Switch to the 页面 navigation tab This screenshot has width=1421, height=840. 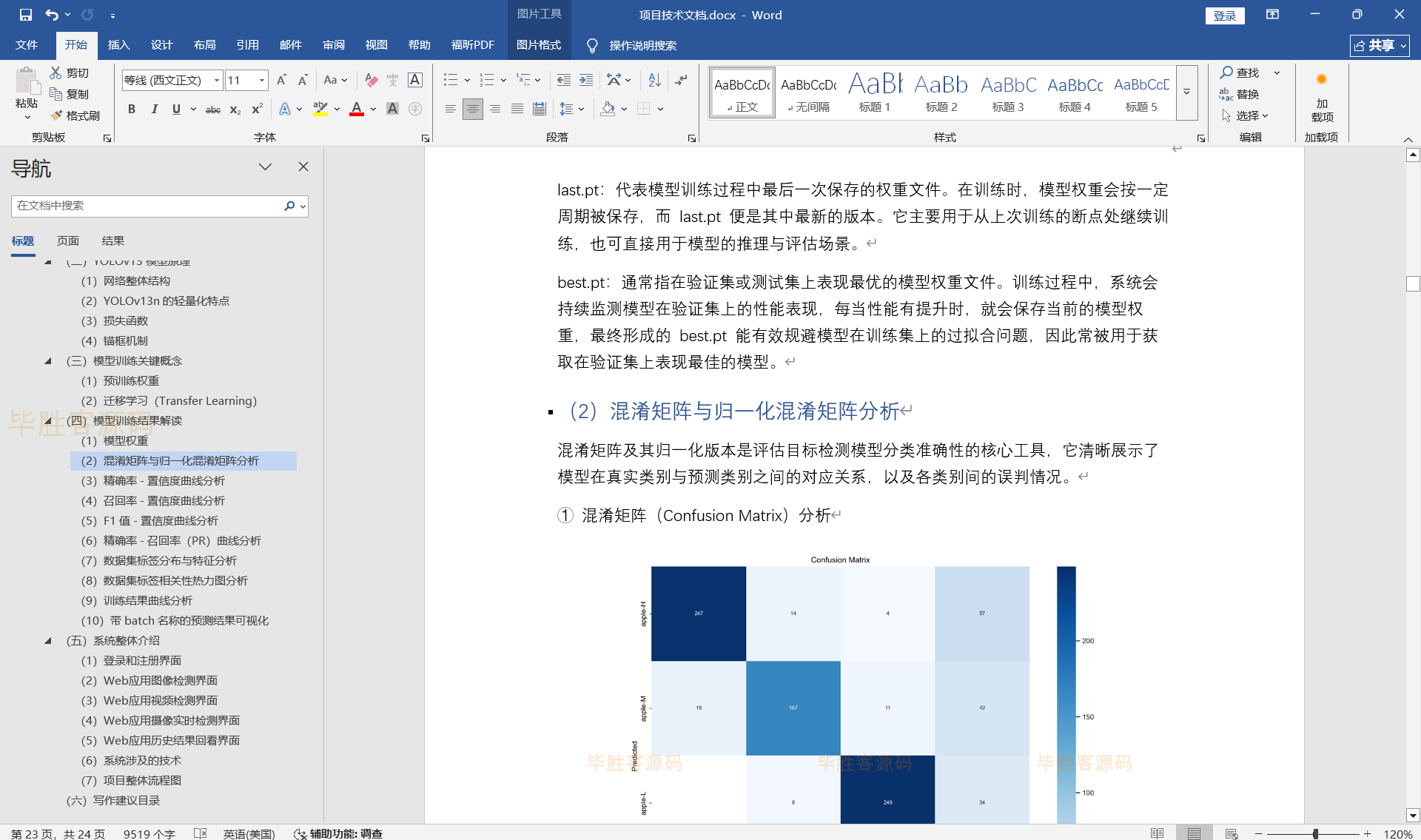coord(68,241)
